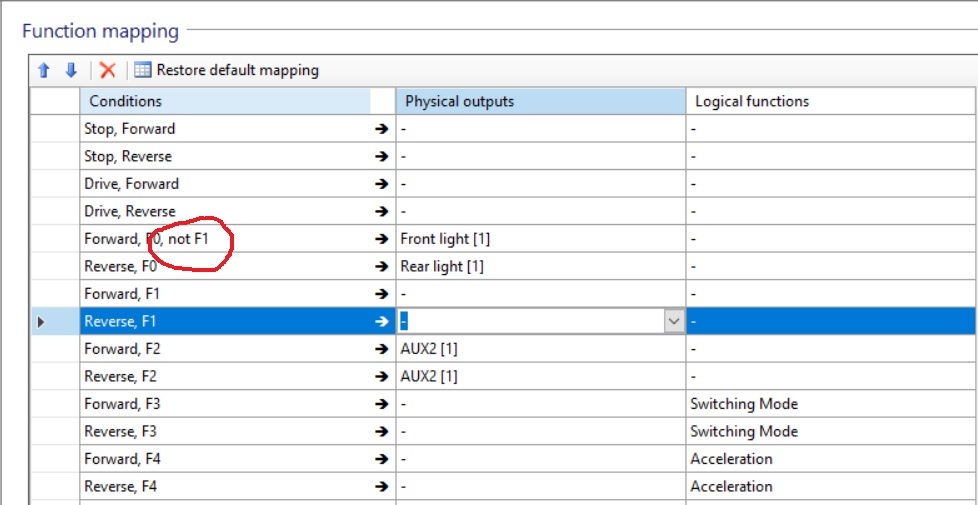978x505 pixels.
Task: Click the Rear light [1] output cell
Action: (541, 266)
